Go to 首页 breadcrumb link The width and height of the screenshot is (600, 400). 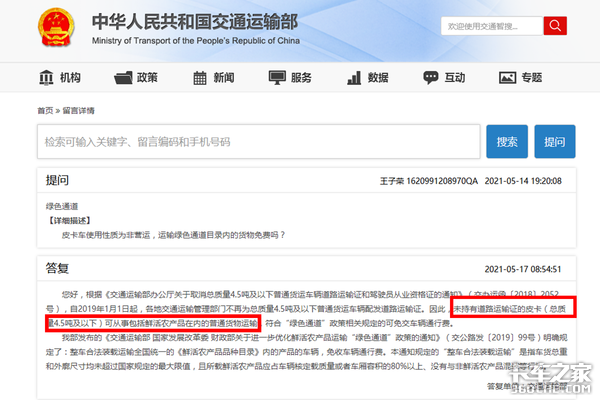point(45,111)
